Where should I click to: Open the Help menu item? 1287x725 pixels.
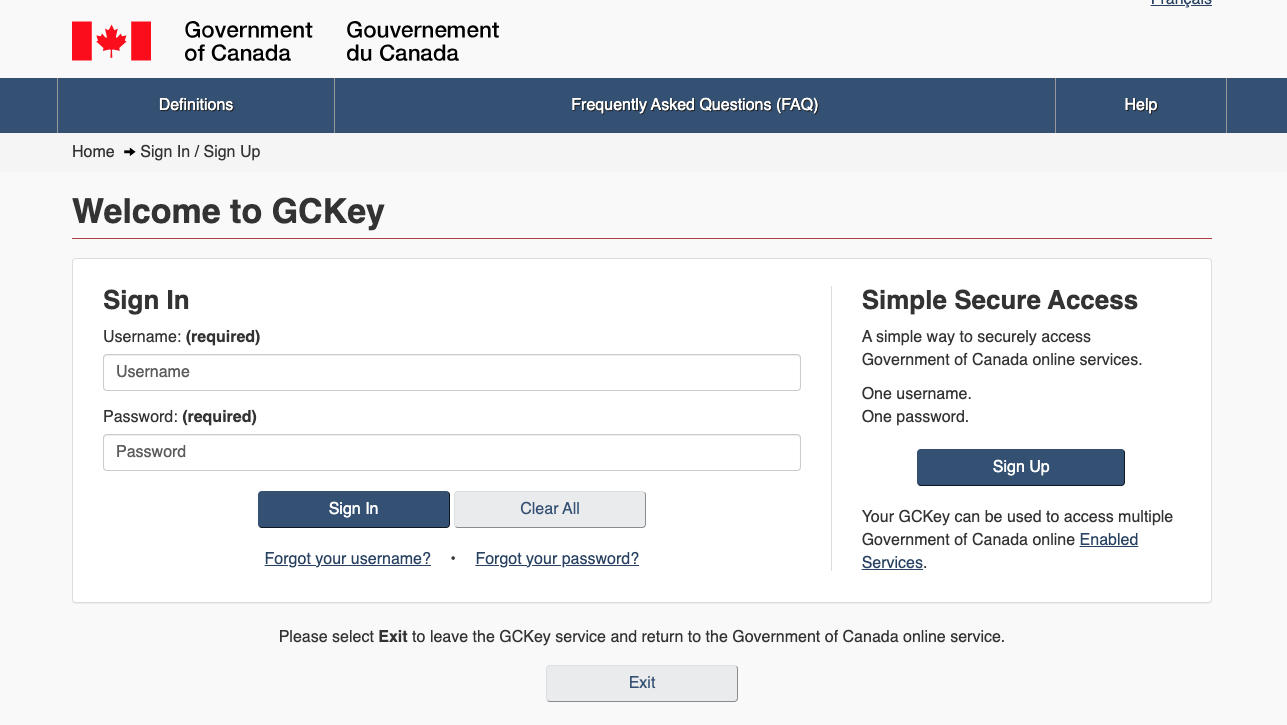(x=1140, y=105)
